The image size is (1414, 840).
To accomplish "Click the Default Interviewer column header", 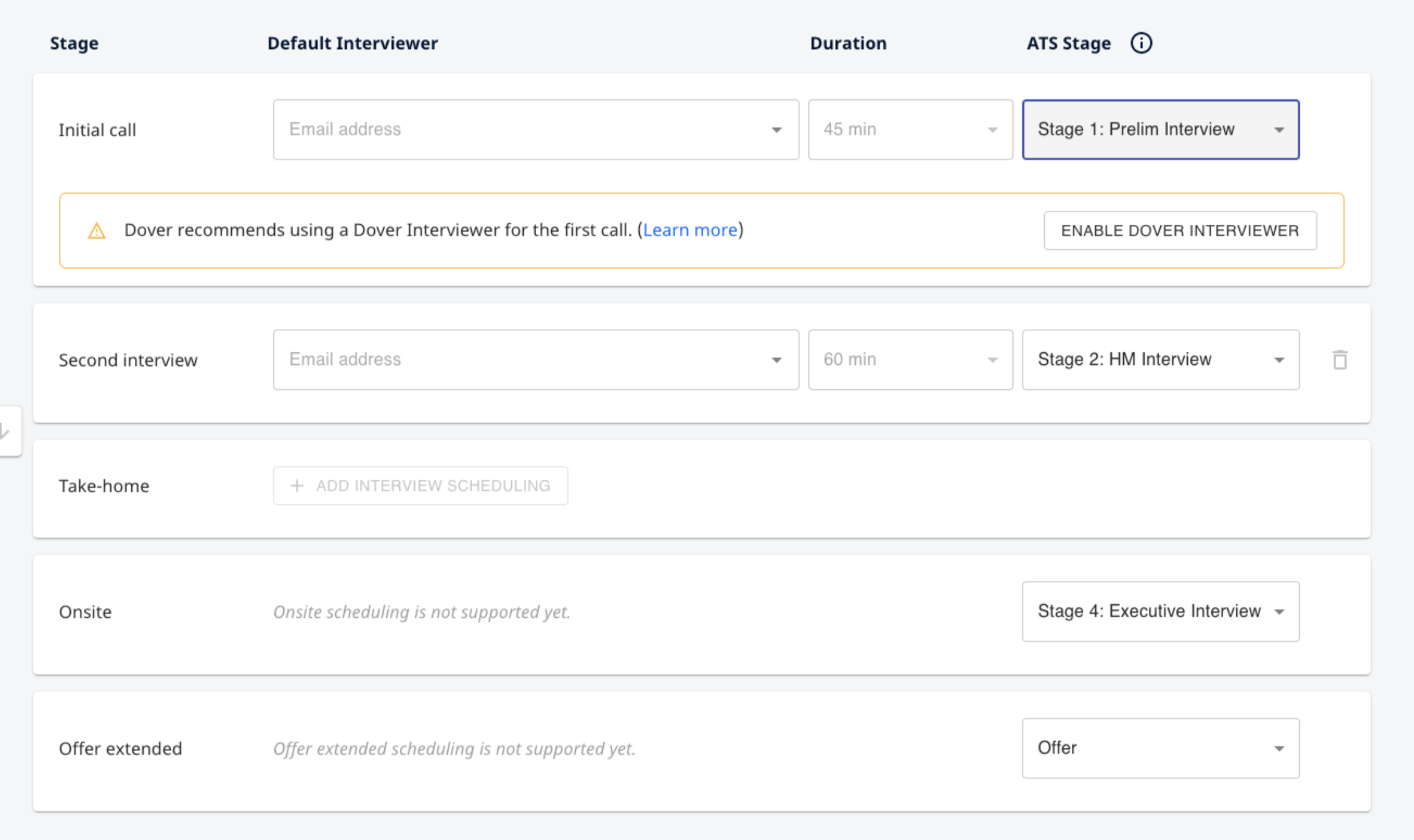I will point(352,43).
